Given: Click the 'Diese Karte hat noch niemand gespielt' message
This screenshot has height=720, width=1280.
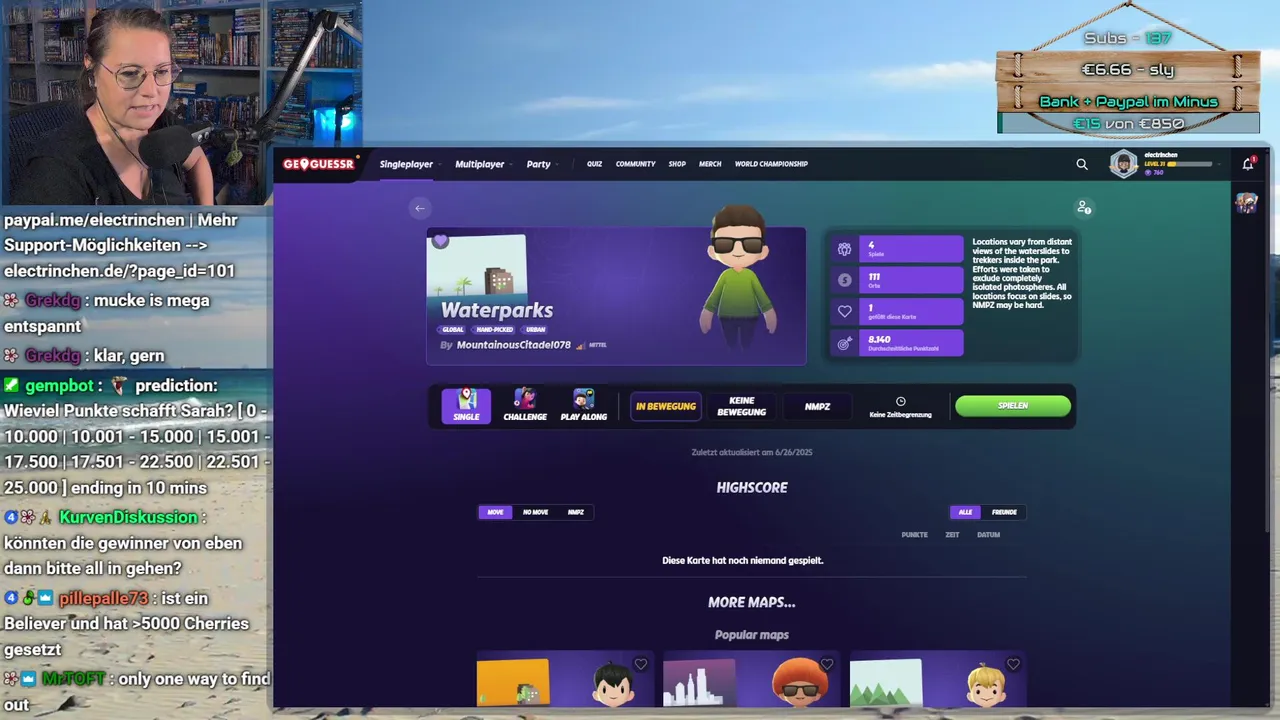Looking at the screenshot, I should (x=743, y=560).
